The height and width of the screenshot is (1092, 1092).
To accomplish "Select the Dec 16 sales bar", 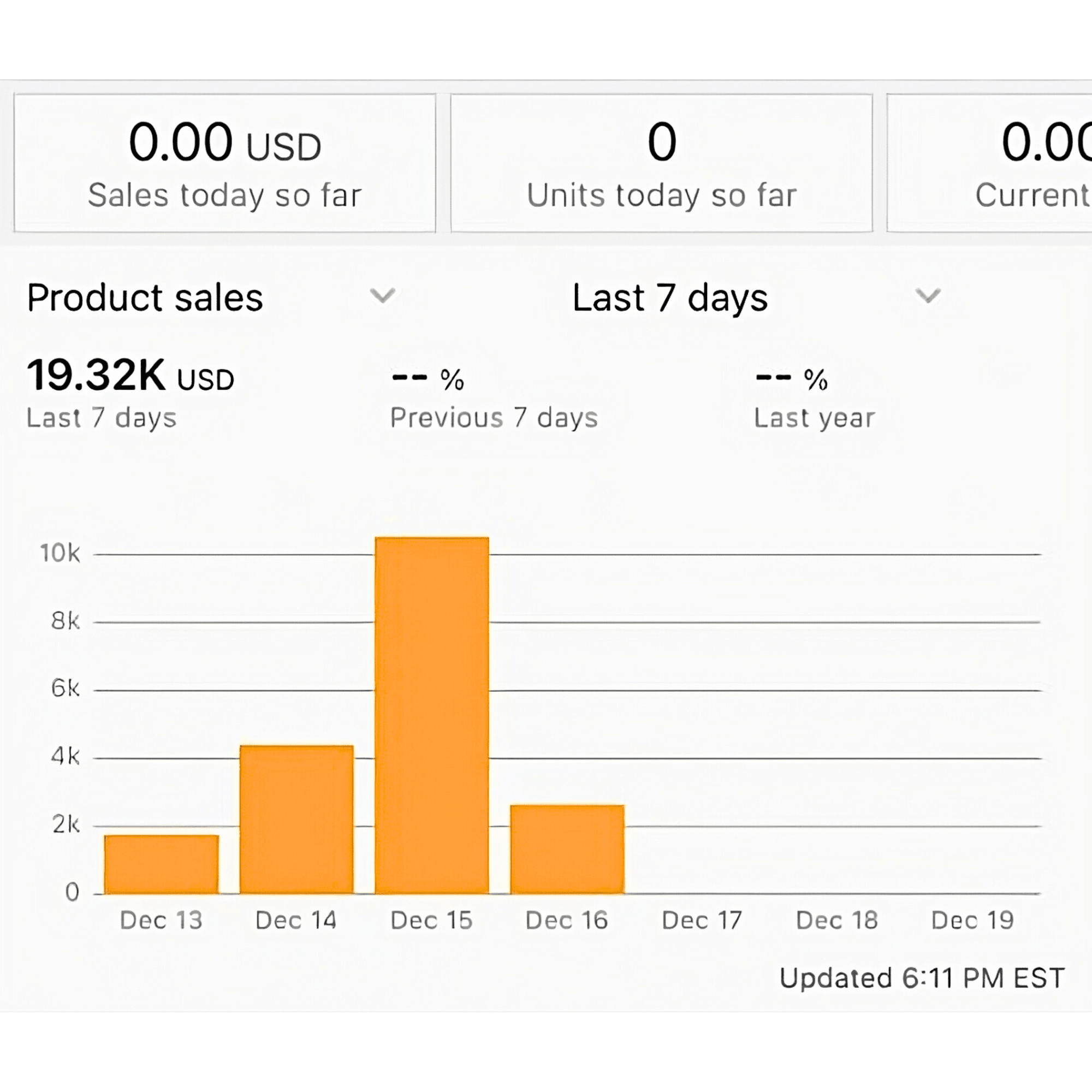I will 567,849.
